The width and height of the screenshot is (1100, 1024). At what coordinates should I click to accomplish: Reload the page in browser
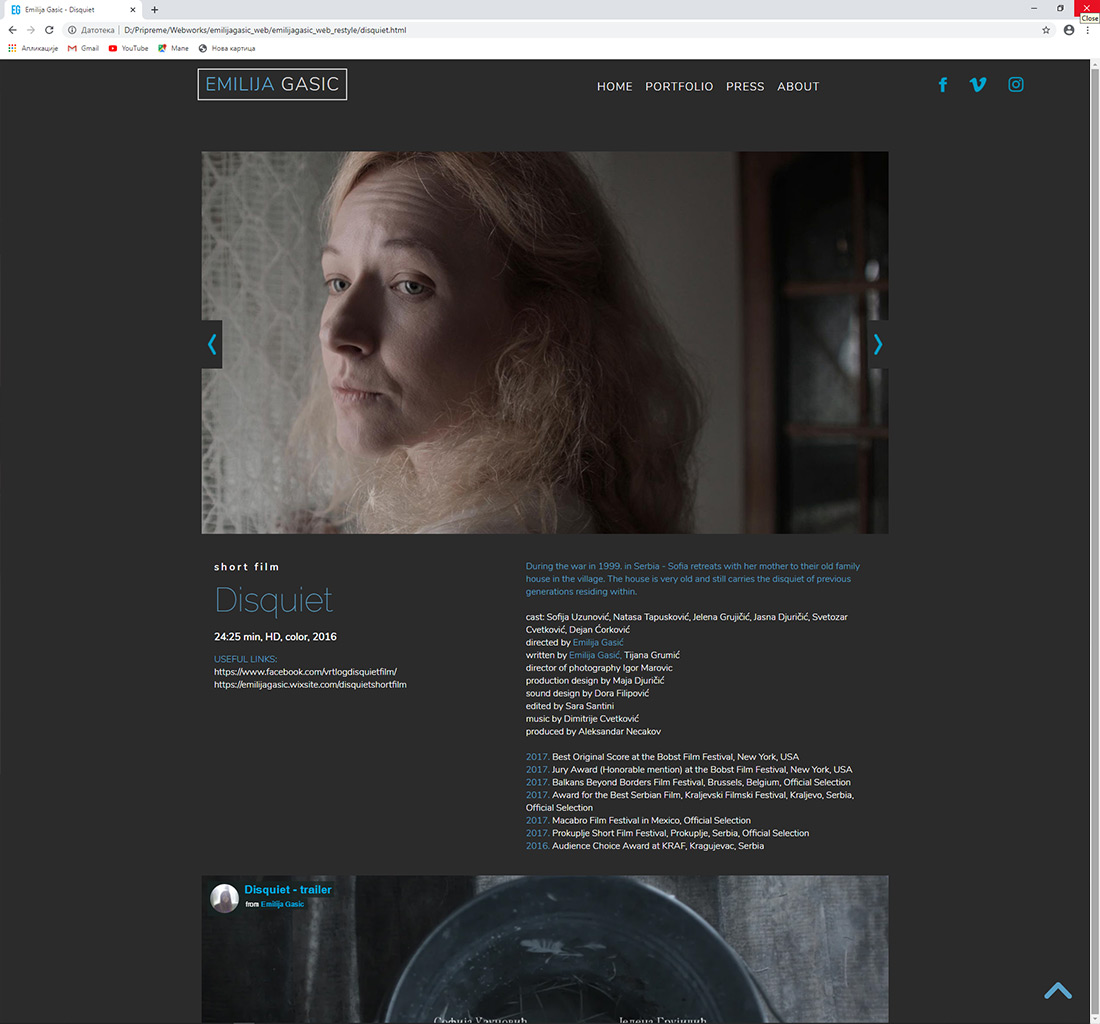(49, 30)
